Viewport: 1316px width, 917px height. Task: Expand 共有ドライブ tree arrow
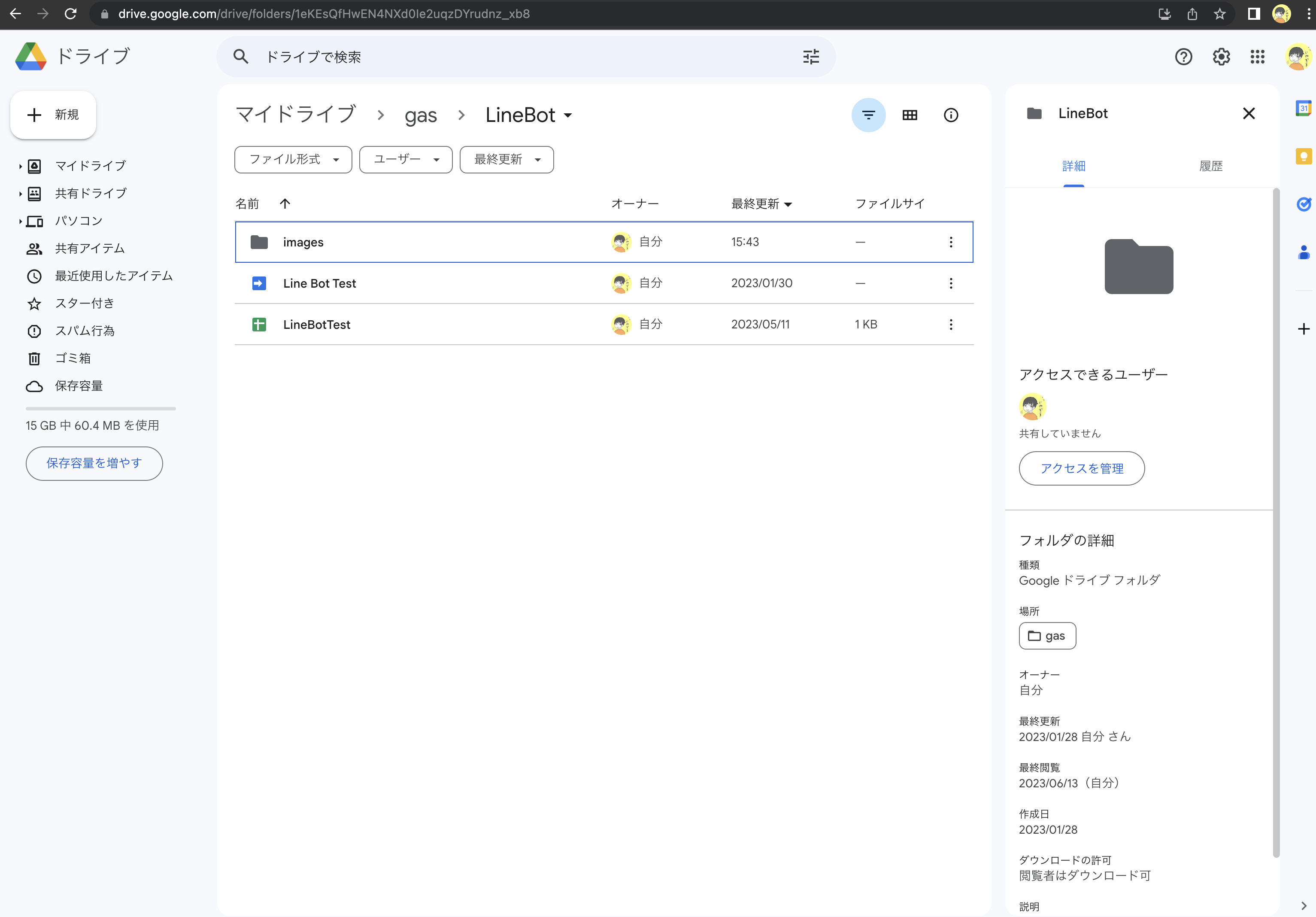point(20,194)
